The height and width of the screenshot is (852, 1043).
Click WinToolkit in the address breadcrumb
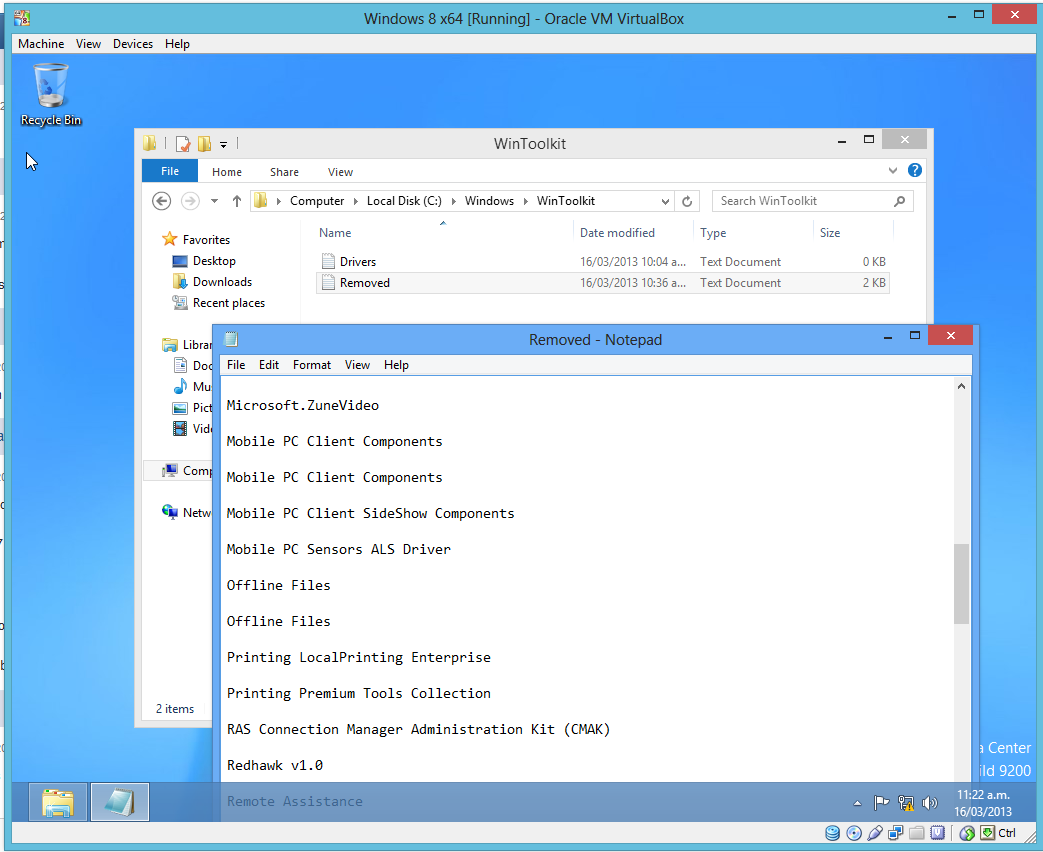pos(565,201)
